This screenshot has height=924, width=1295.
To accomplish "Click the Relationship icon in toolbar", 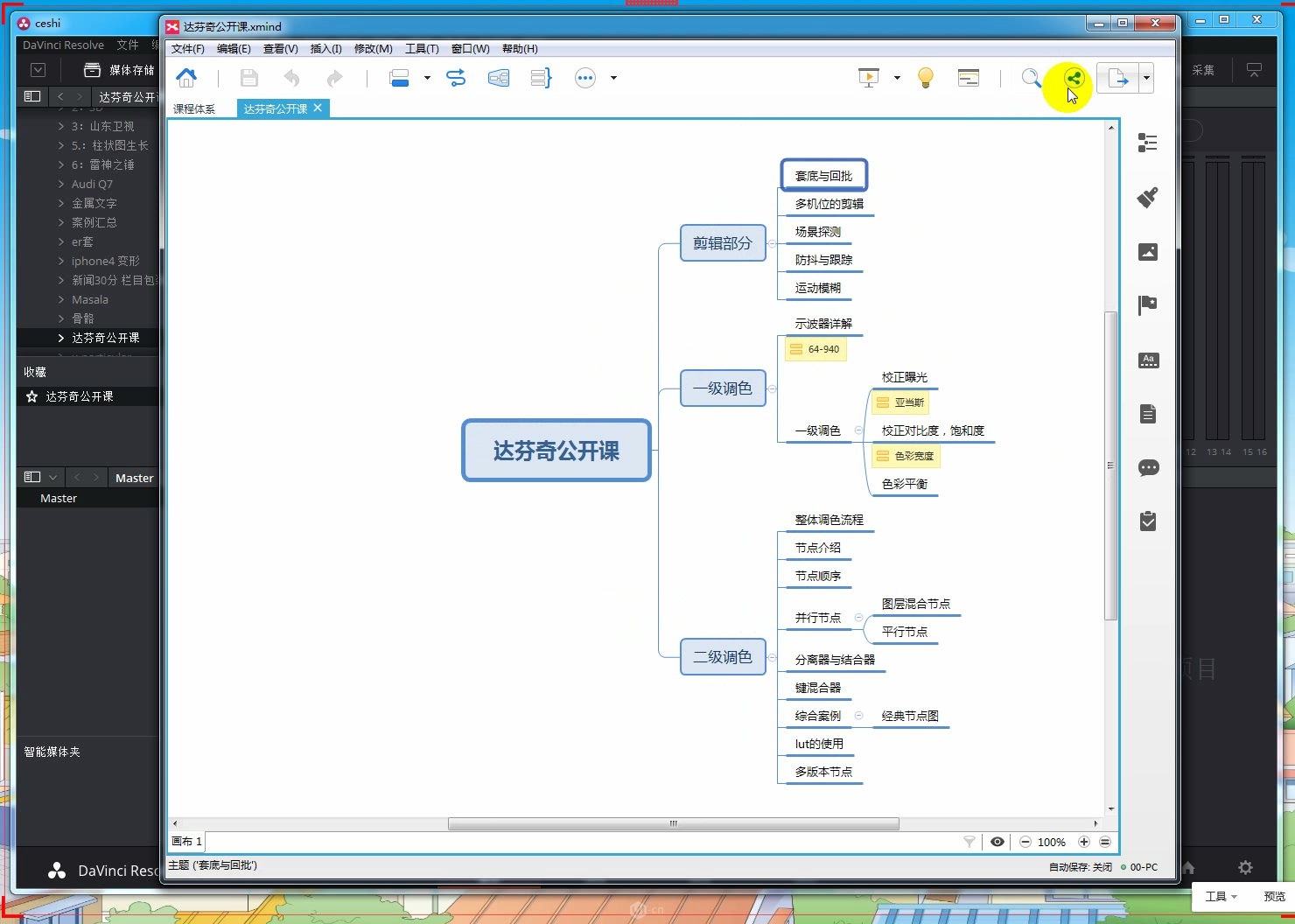I will (456, 78).
